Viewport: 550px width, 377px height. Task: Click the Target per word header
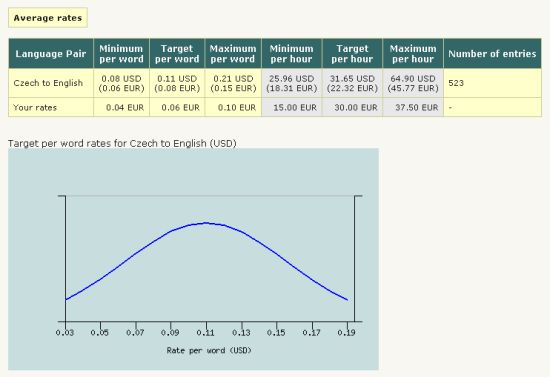(x=177, y=53)
